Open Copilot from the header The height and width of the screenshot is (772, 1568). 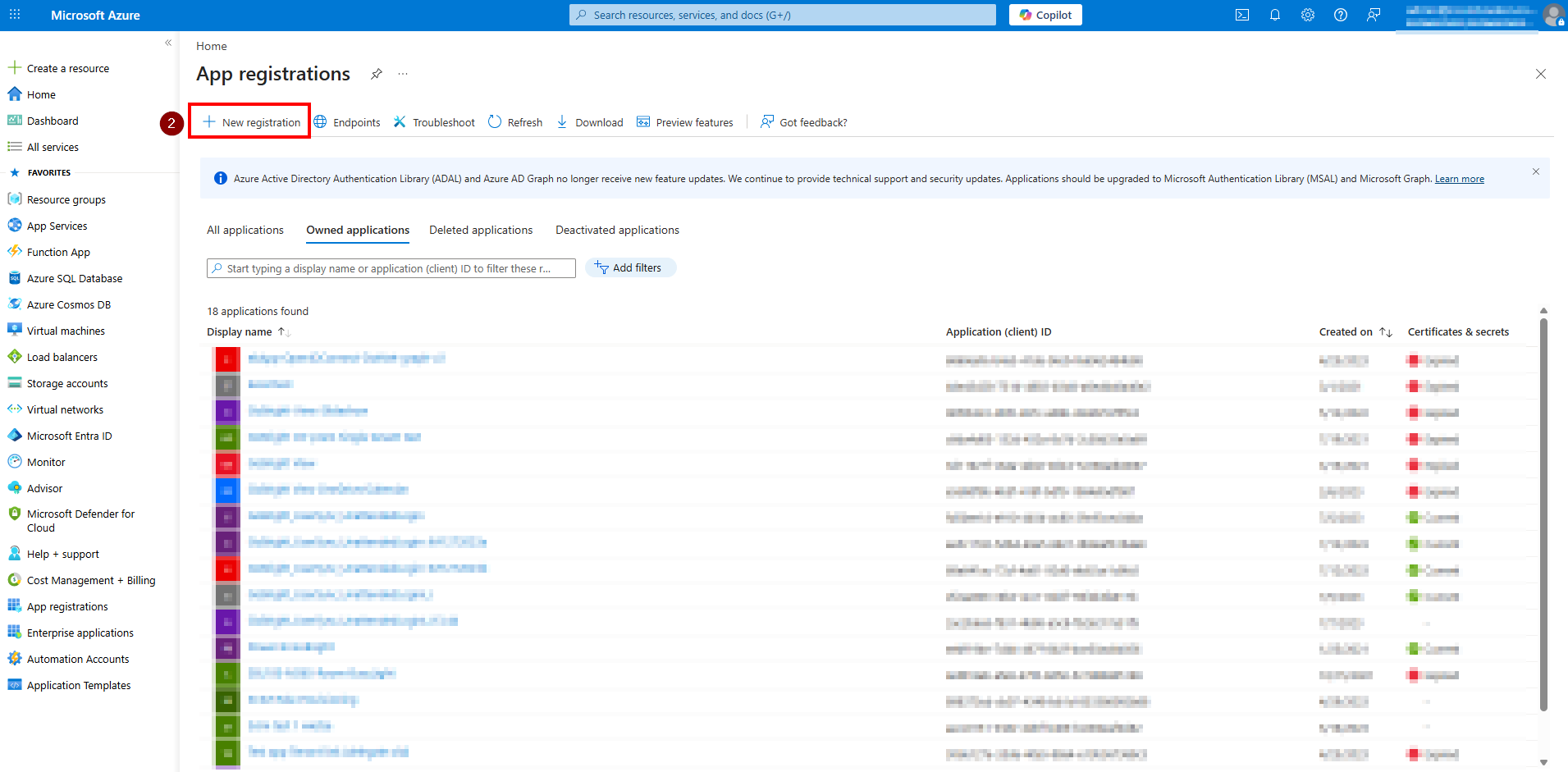pyautogui.click(x=1045, y=15)
